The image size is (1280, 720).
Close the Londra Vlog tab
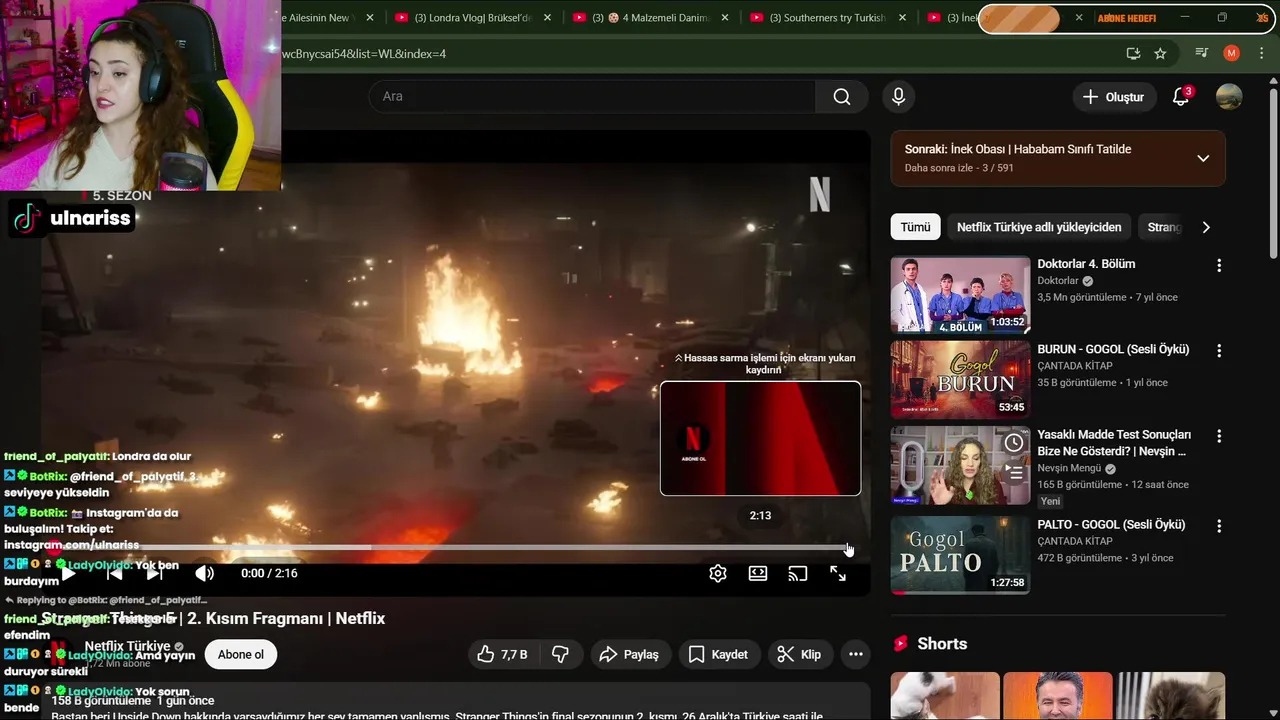pos(547,18)
